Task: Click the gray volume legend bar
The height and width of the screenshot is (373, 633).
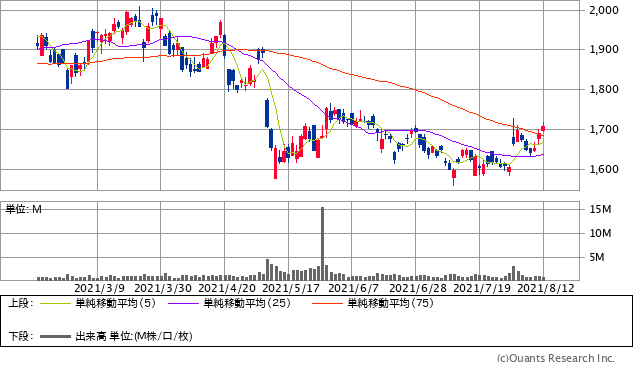Action: coord(55,336)
